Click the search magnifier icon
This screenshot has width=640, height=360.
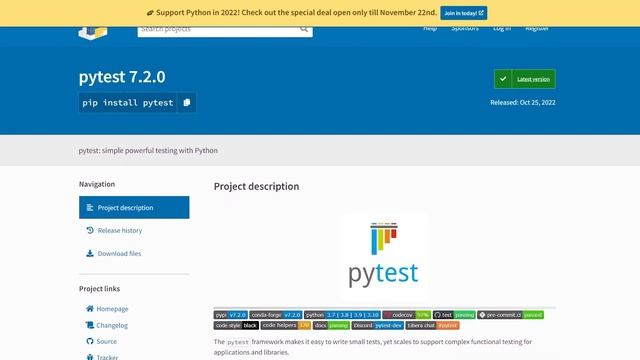pos(304,29)
